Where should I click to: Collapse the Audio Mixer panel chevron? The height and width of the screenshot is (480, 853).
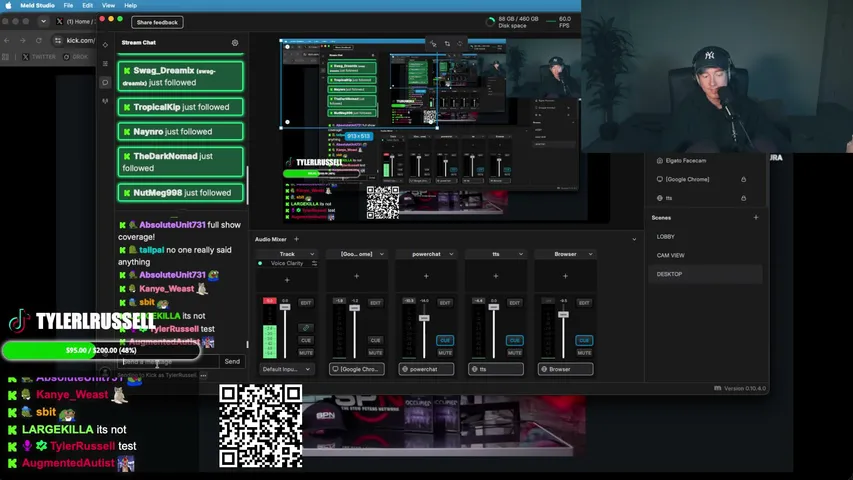point(634,239)
